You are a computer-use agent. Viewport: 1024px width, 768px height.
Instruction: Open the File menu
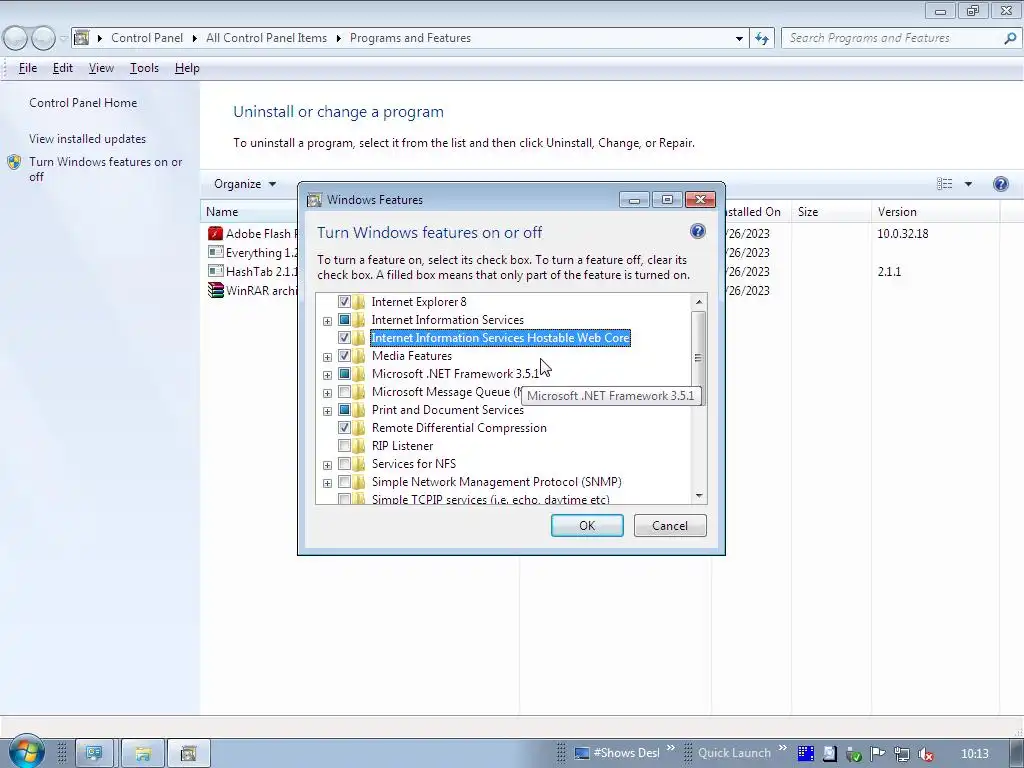coord(27,68)
